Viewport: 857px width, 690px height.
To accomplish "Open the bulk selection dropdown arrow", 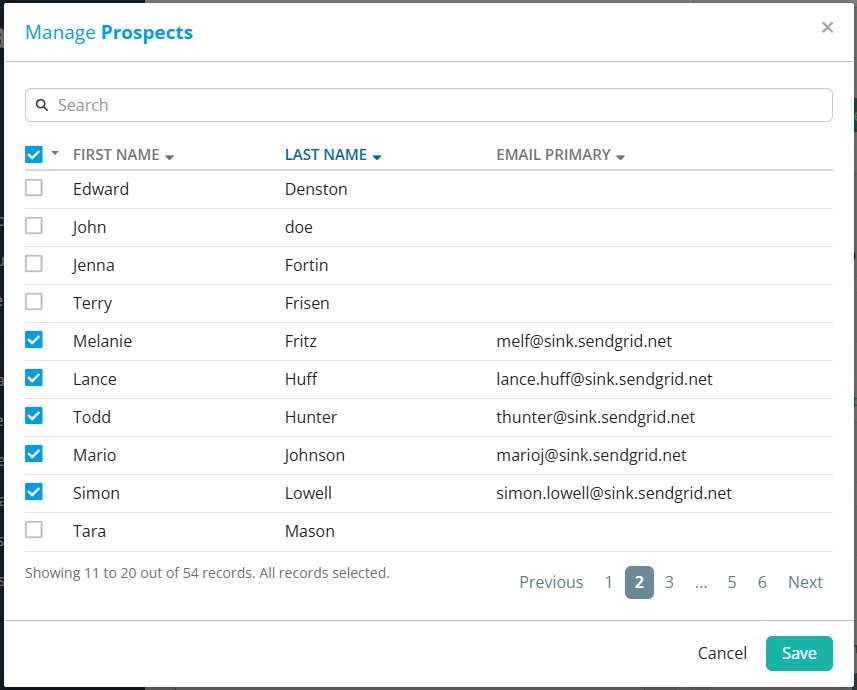I will coord(55,153).
